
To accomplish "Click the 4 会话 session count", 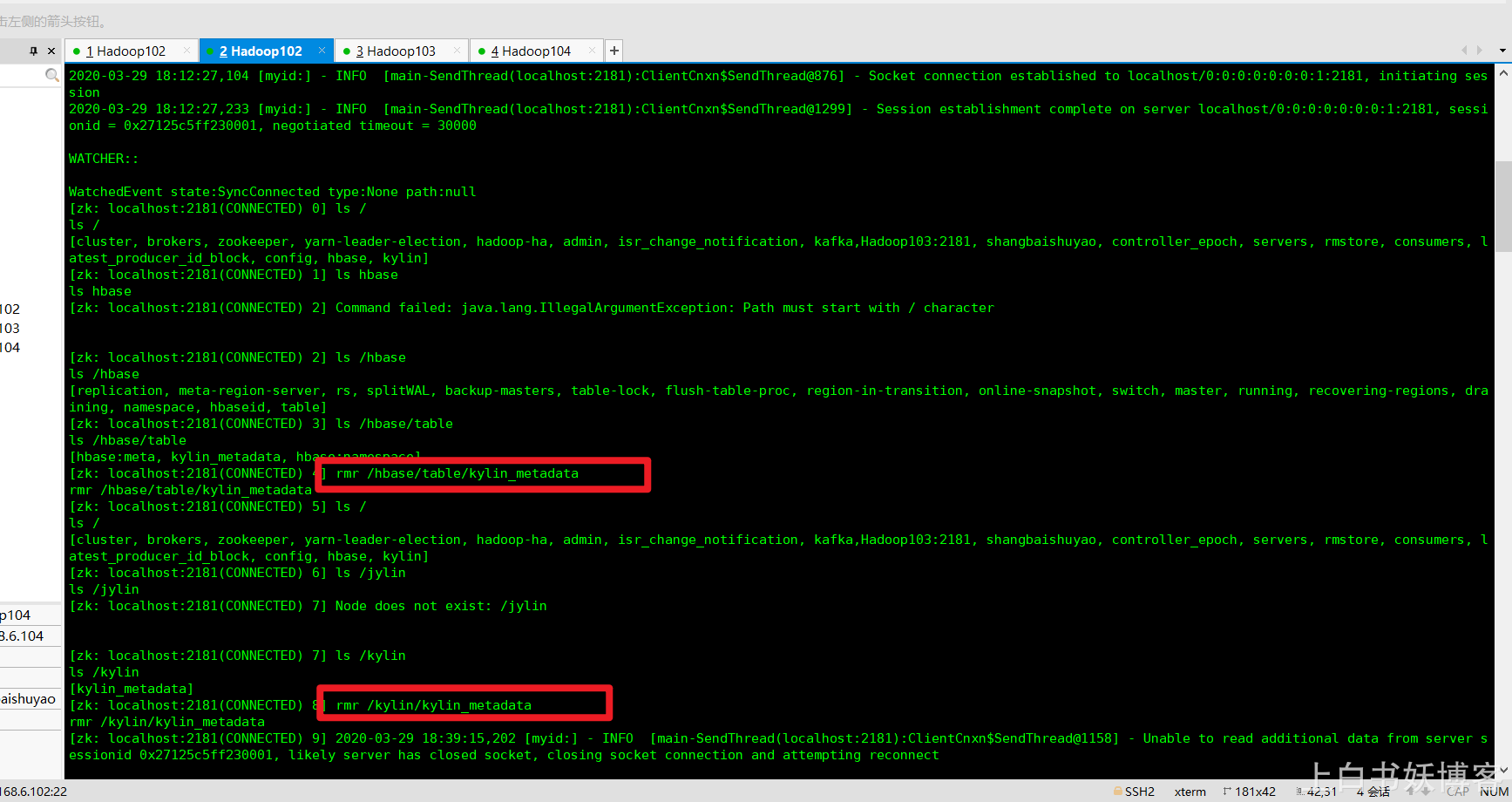I will pos(1373,792).
